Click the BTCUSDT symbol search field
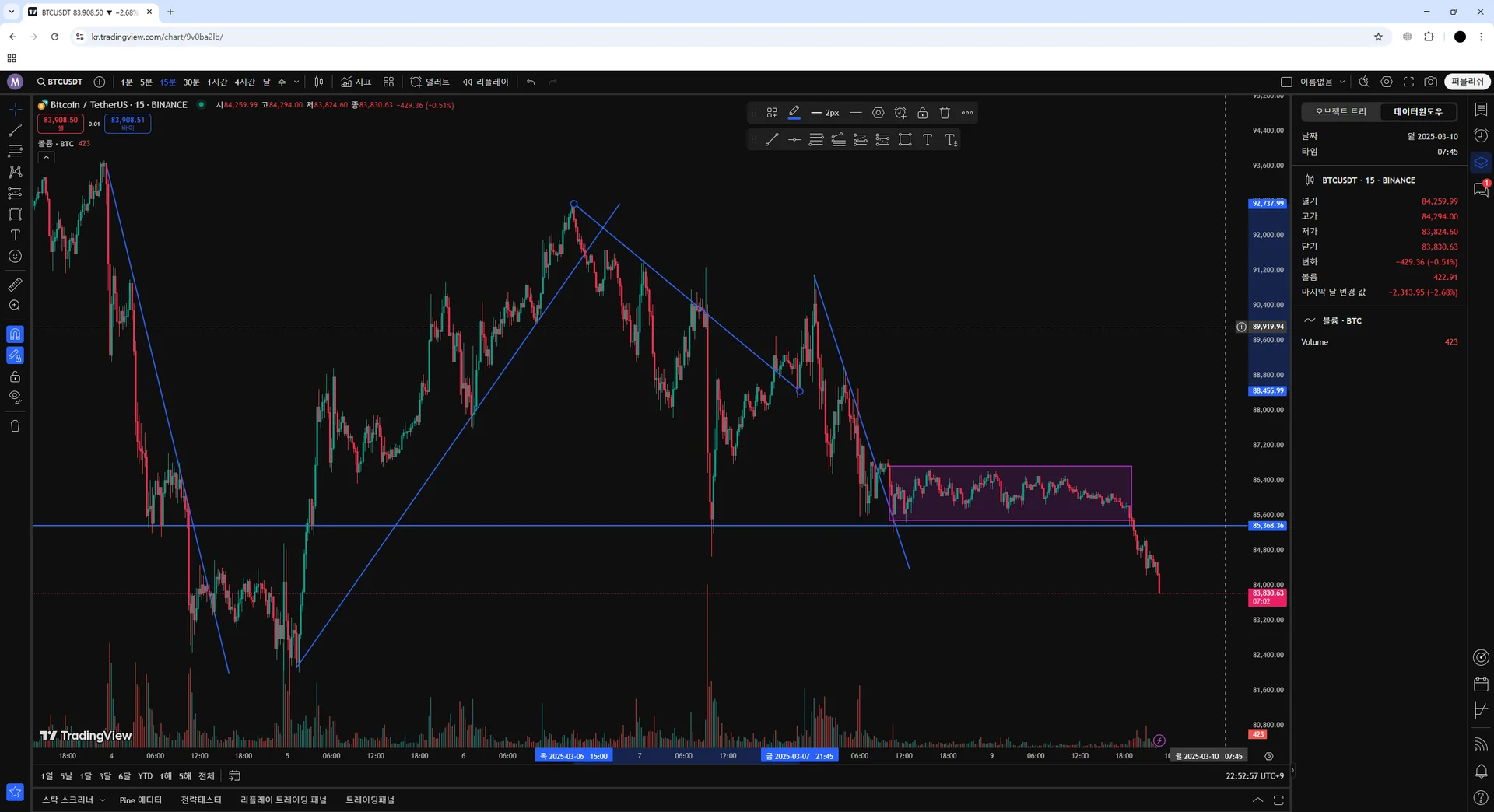 (x=60, y=82)
